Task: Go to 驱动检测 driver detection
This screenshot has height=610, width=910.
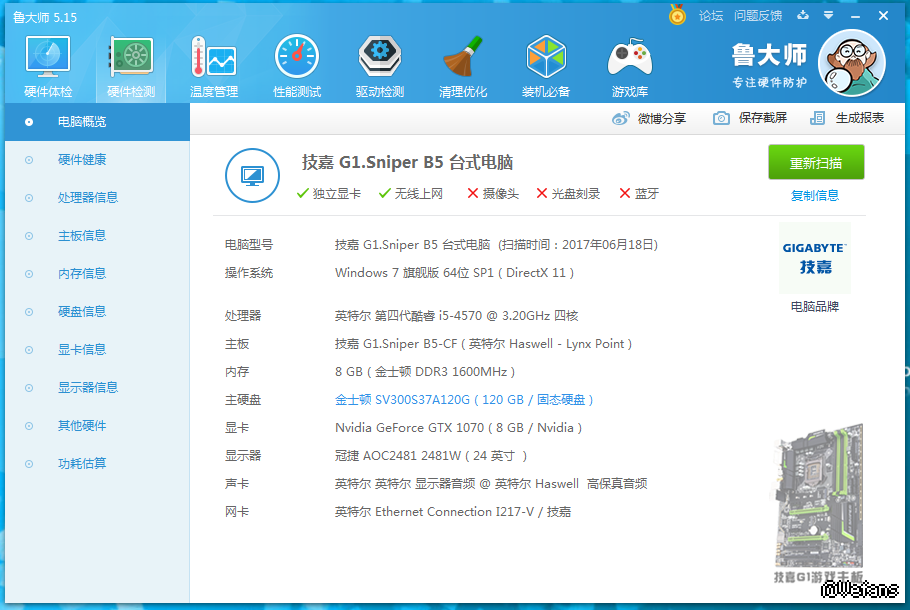Action: [379, 66]
